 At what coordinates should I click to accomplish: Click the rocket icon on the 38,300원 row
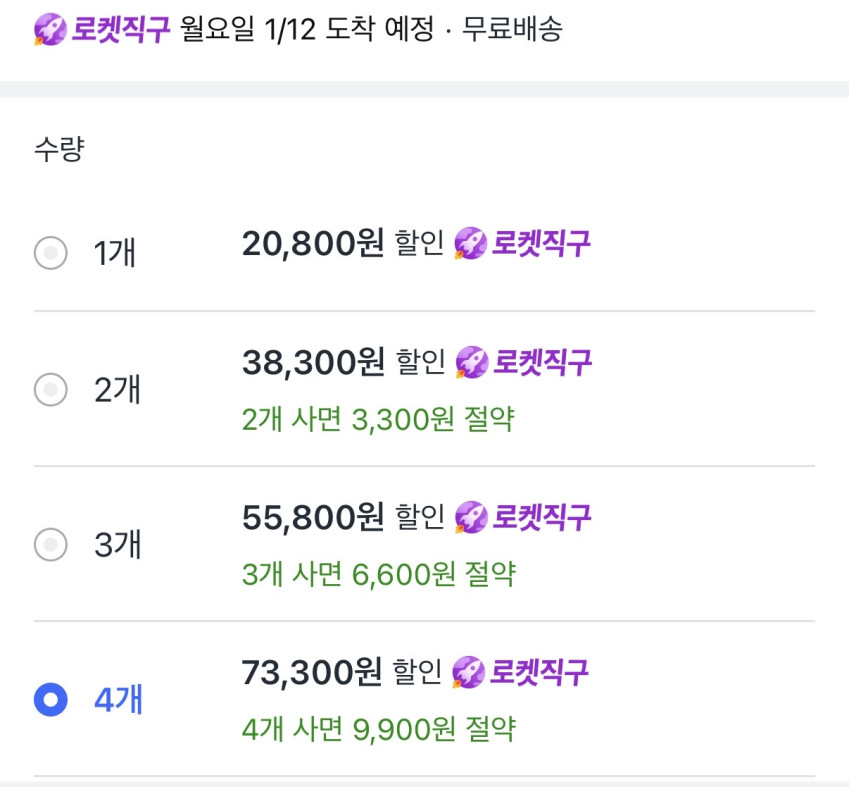pyautogui.click(x=471, y=363)
